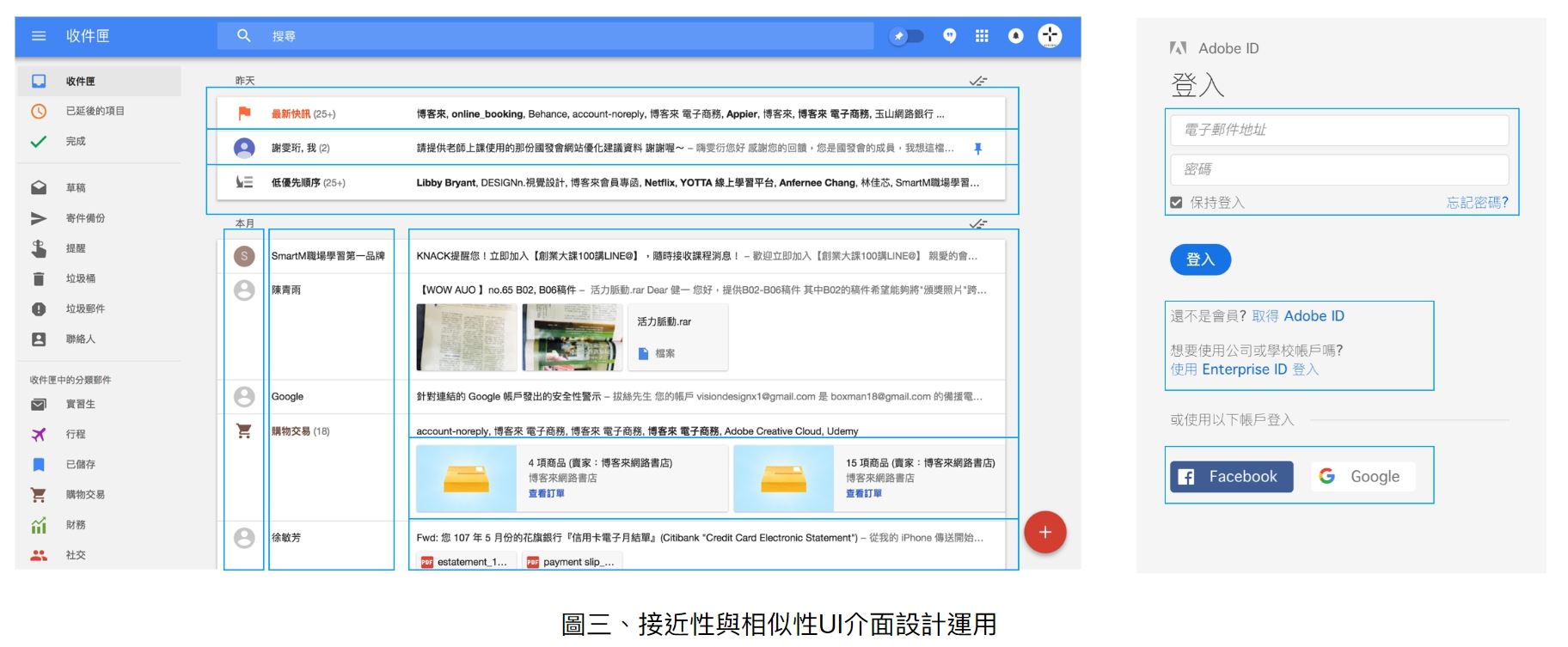Screen dimensions: 1568x647
Task: Toggle the 保持登入 checkbox
Action: (x=1176, y=203)
